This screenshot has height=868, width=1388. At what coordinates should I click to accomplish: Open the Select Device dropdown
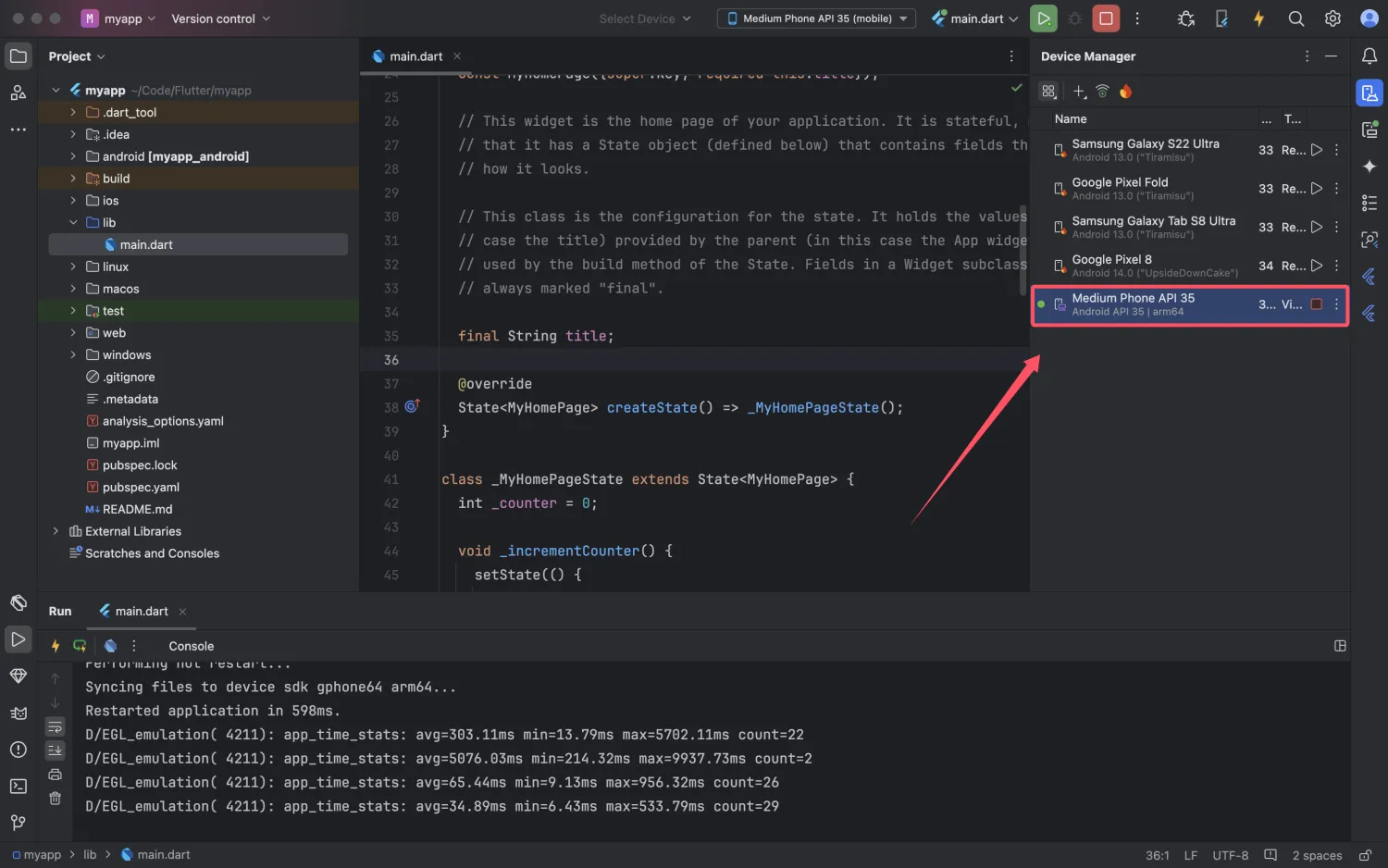[x=645, y=19]
